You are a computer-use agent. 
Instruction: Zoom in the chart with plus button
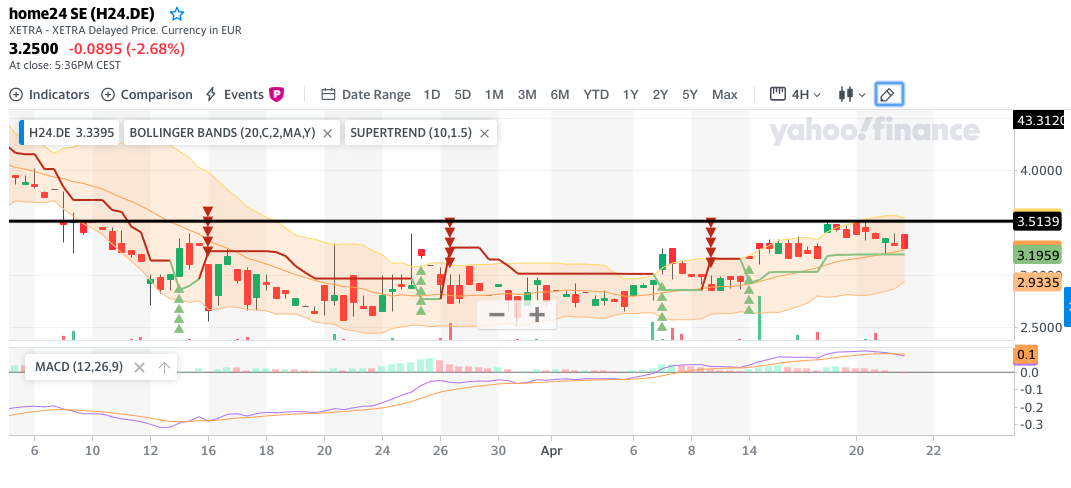click(537, 315)
